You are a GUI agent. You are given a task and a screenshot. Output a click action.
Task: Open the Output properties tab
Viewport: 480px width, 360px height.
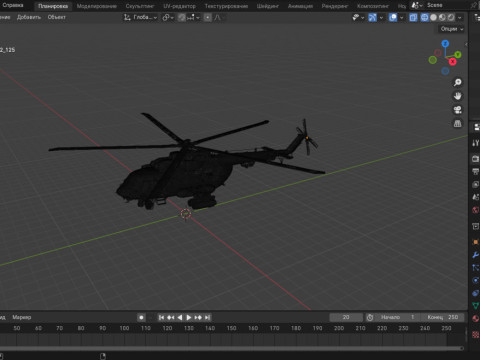click(476, 171)
